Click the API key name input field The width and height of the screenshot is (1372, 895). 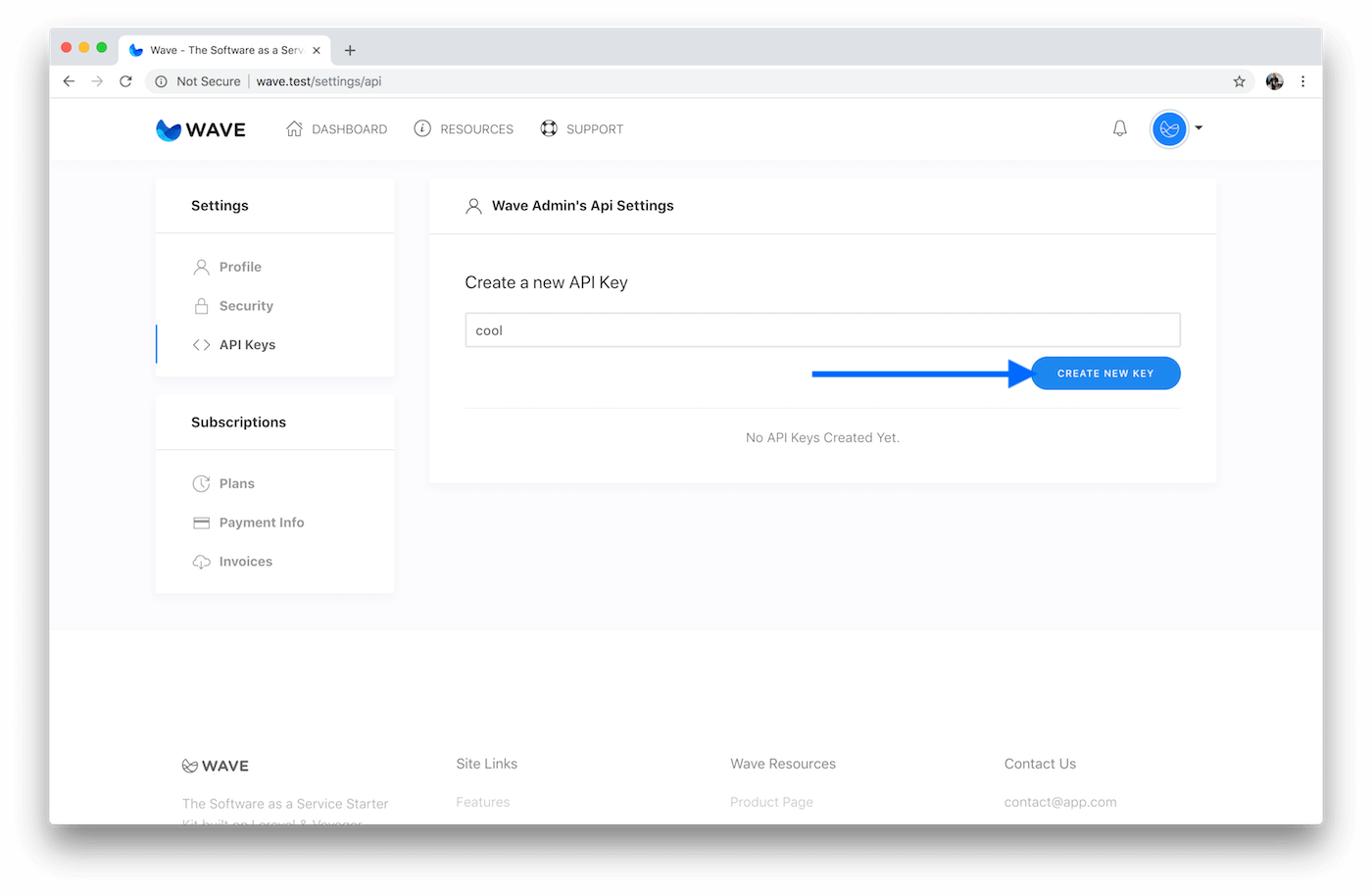click(x=822, y=330)
